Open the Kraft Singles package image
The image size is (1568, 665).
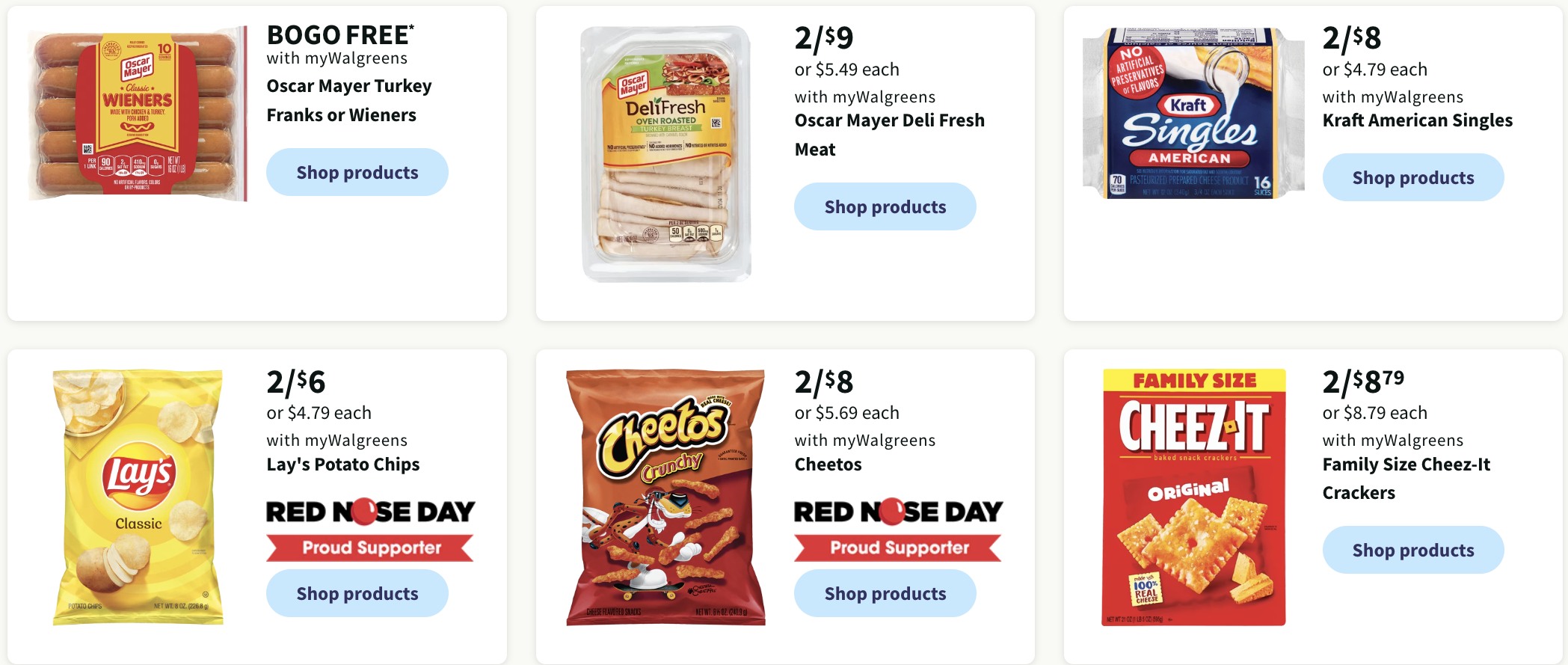[1193, 113]
